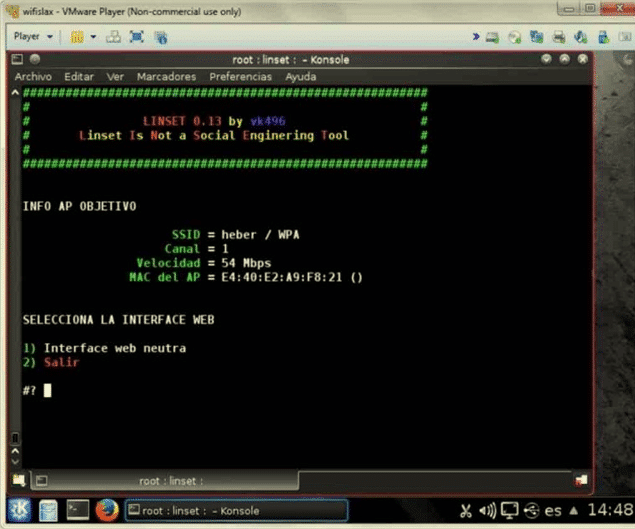
Task: Click the CD/DVD drive device icon
Action: tap(515, 37)
